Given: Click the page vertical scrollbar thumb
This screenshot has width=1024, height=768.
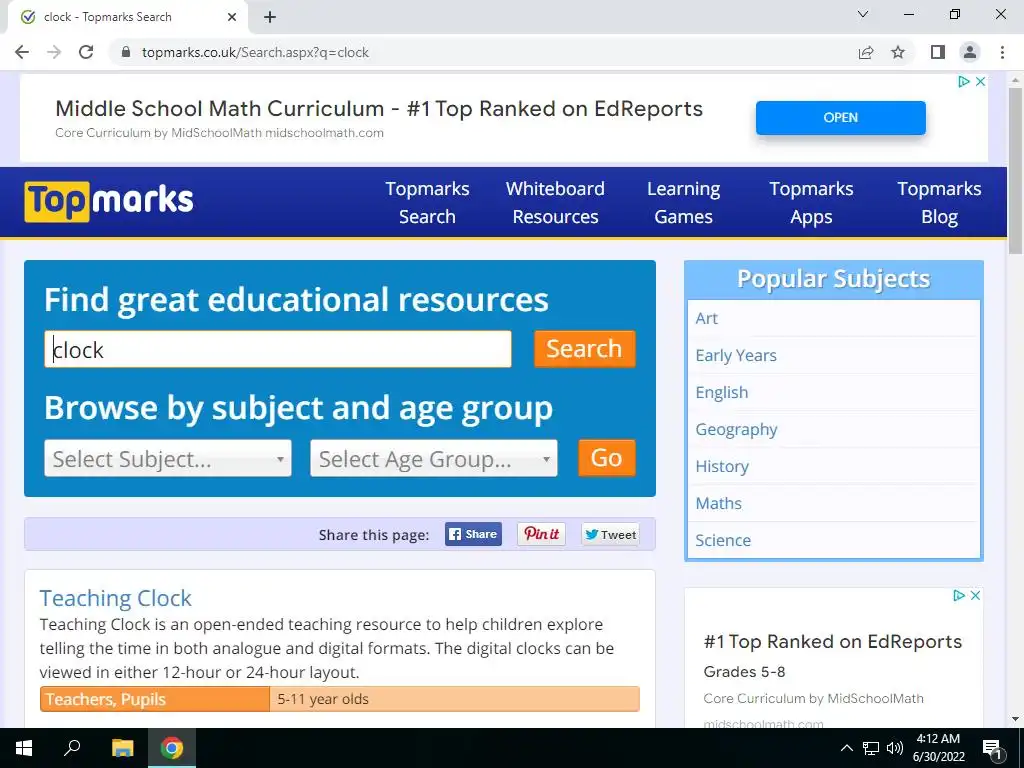Looking at the screenshot, I should pyautogui.click(x=1015, y=170).
